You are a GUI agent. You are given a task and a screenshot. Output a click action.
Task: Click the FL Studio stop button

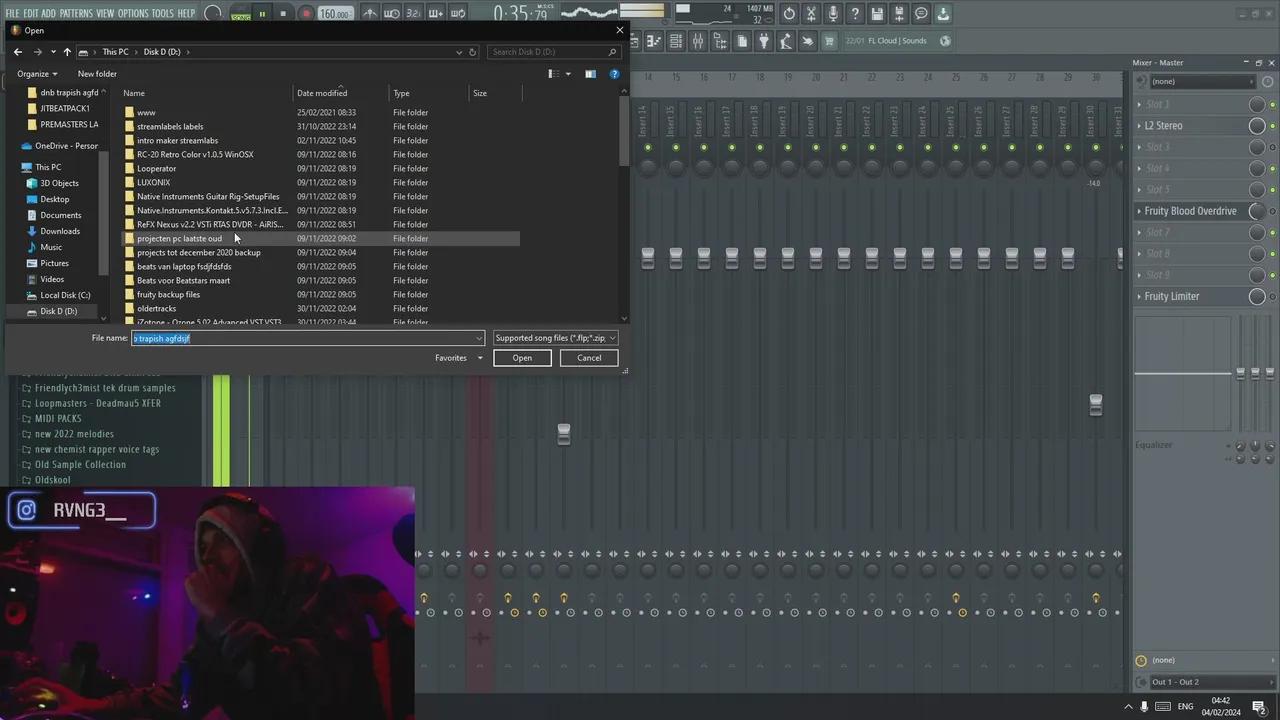[283, 14]
